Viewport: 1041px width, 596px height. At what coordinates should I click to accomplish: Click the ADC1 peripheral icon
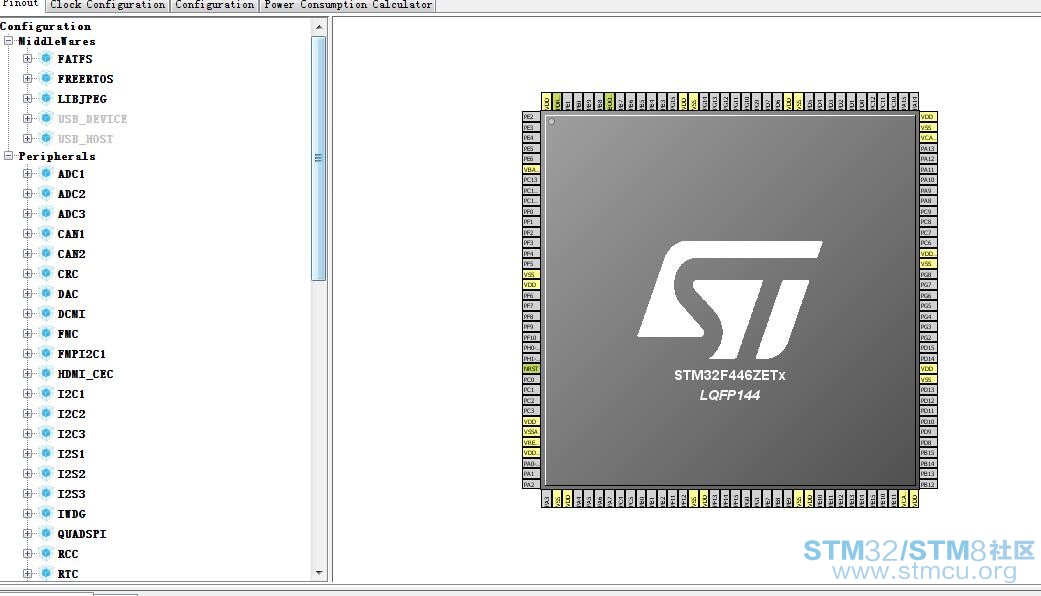[46, 173]
